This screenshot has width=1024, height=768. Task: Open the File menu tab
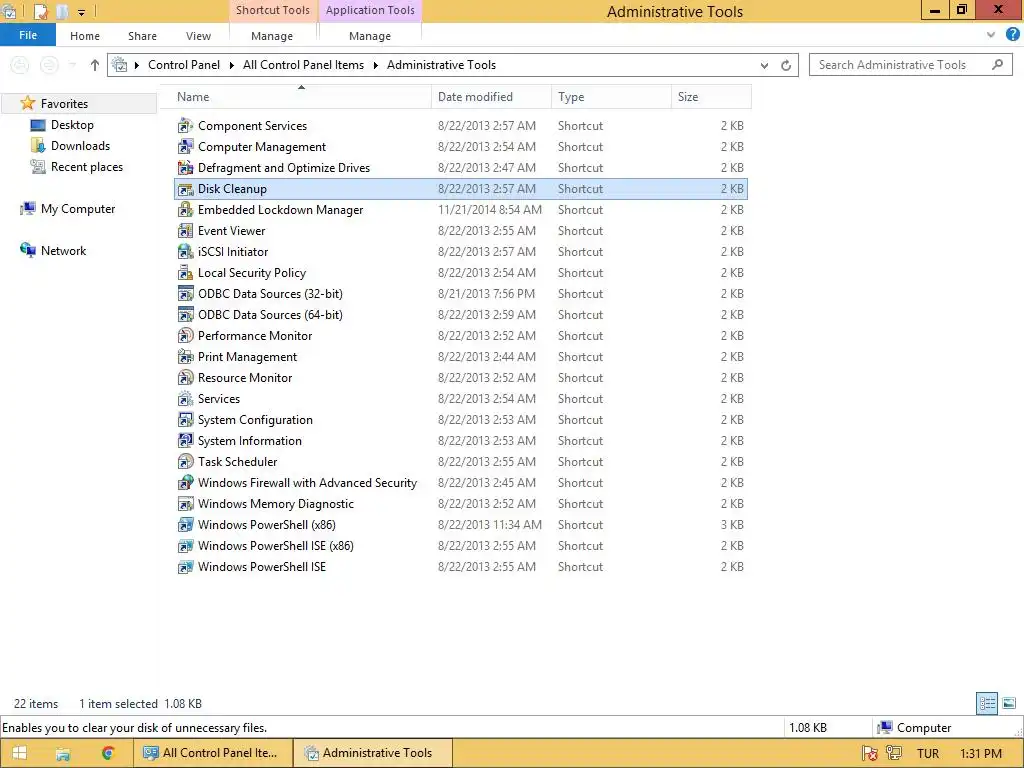click(28, 35)
